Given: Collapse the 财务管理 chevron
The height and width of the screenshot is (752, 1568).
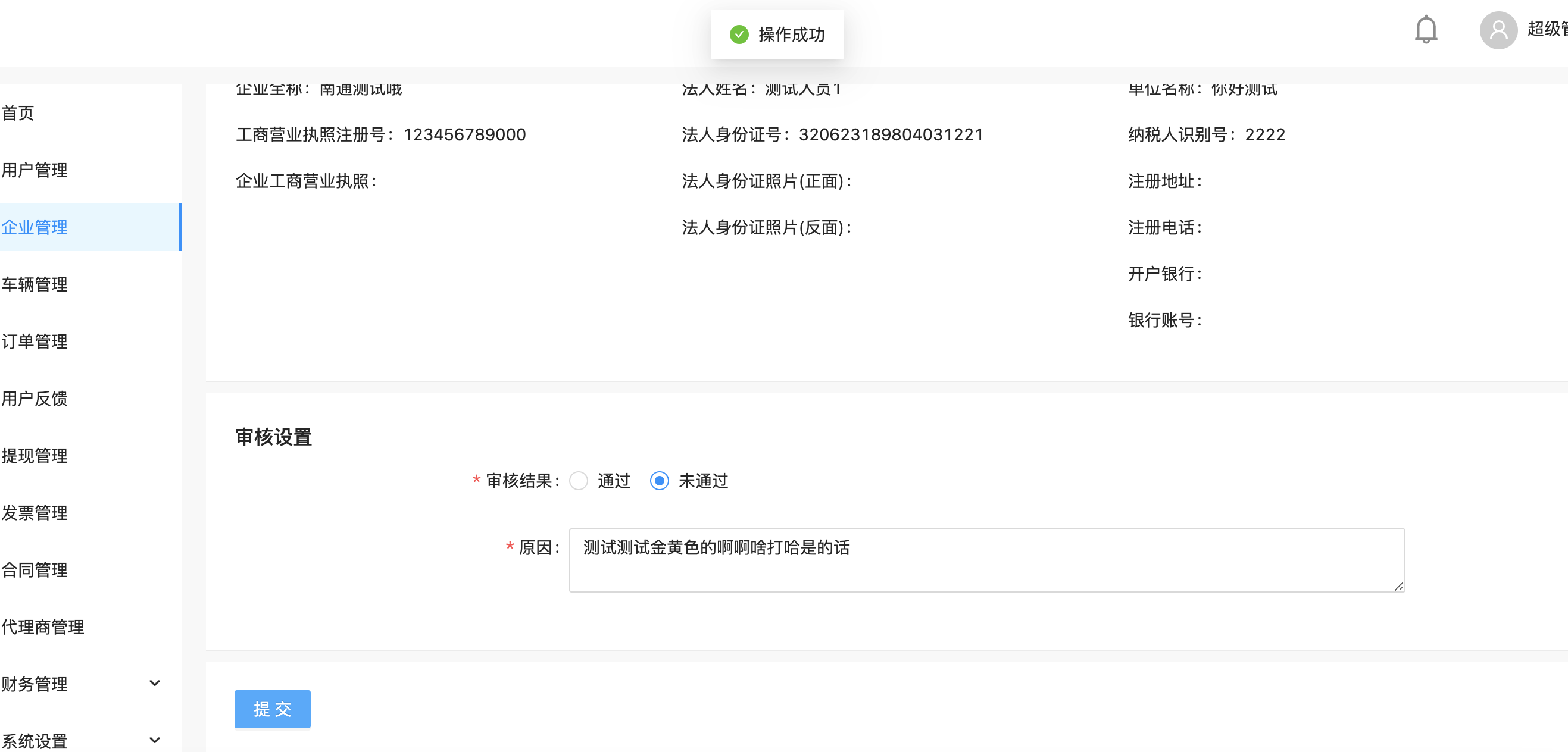Looking at the screenshot, I should point(154,682).
